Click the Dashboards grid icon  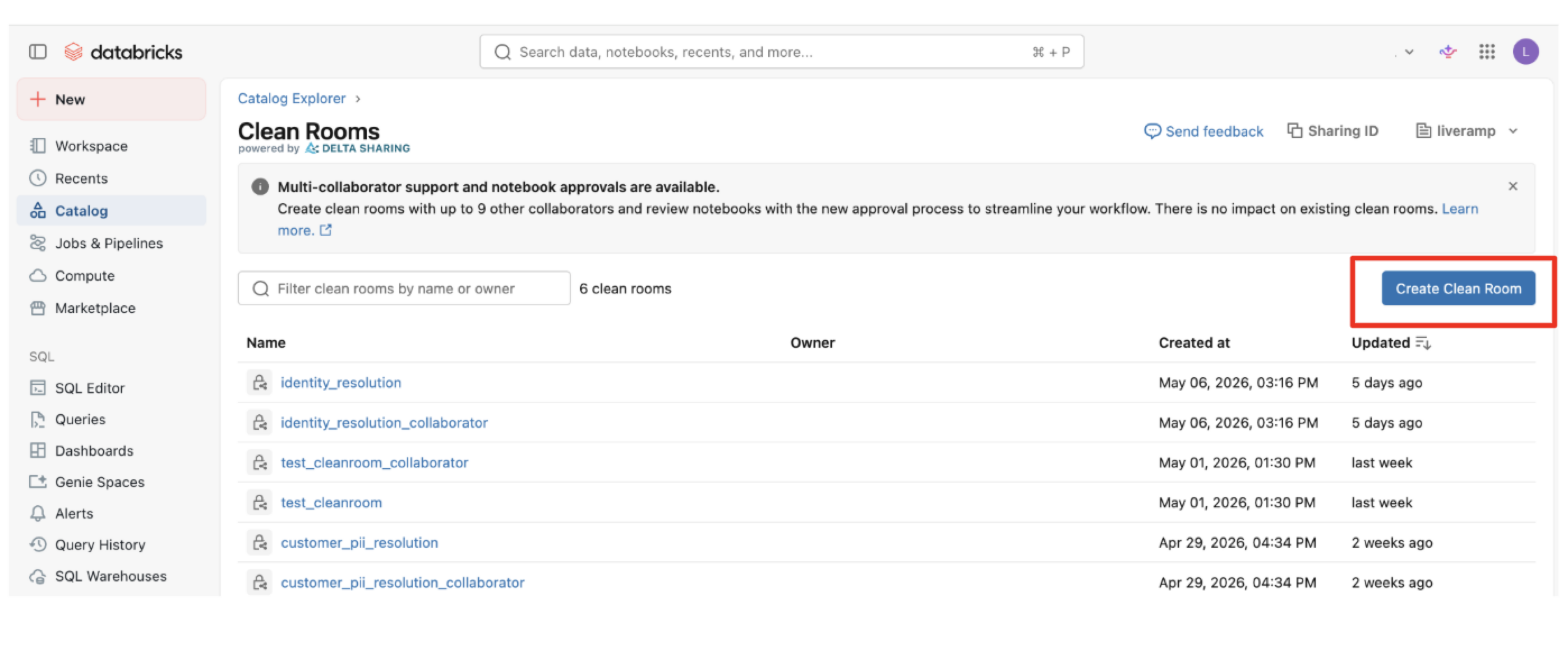tap(38, 451)
